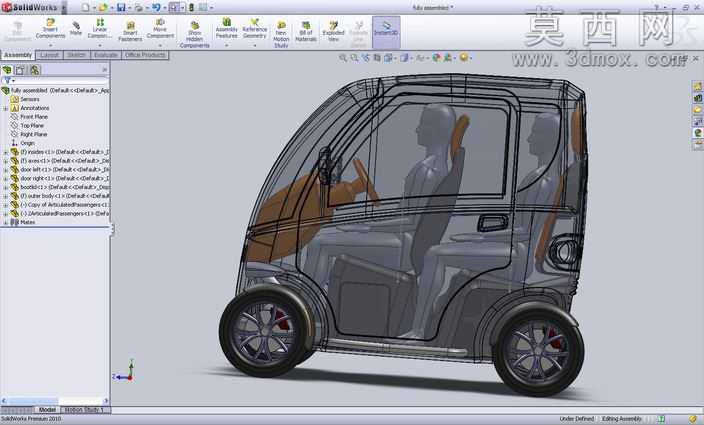
Task: Click the Print icon
Action: [139, 7]
